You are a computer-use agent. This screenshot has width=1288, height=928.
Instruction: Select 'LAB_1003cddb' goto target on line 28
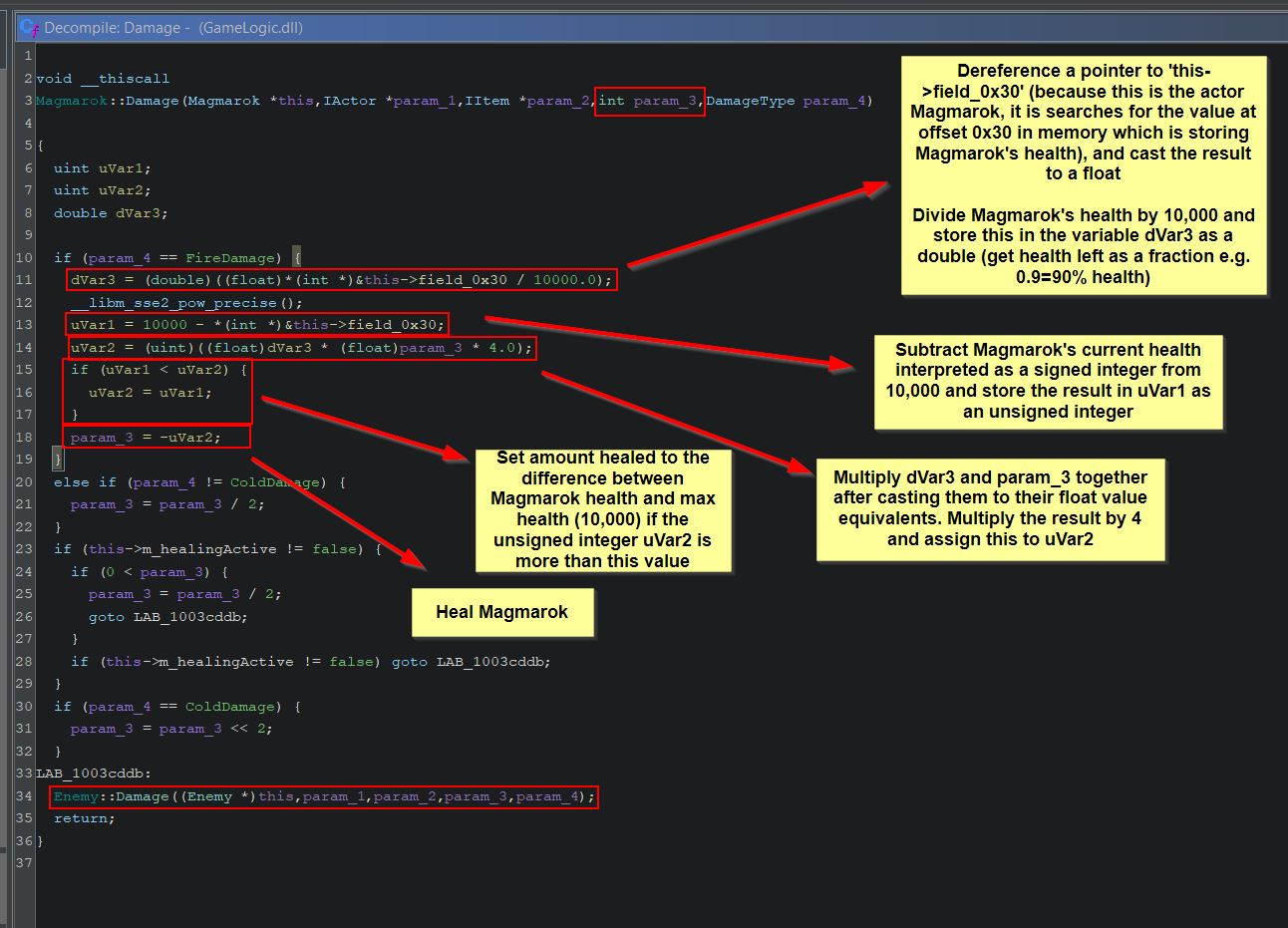488,661
